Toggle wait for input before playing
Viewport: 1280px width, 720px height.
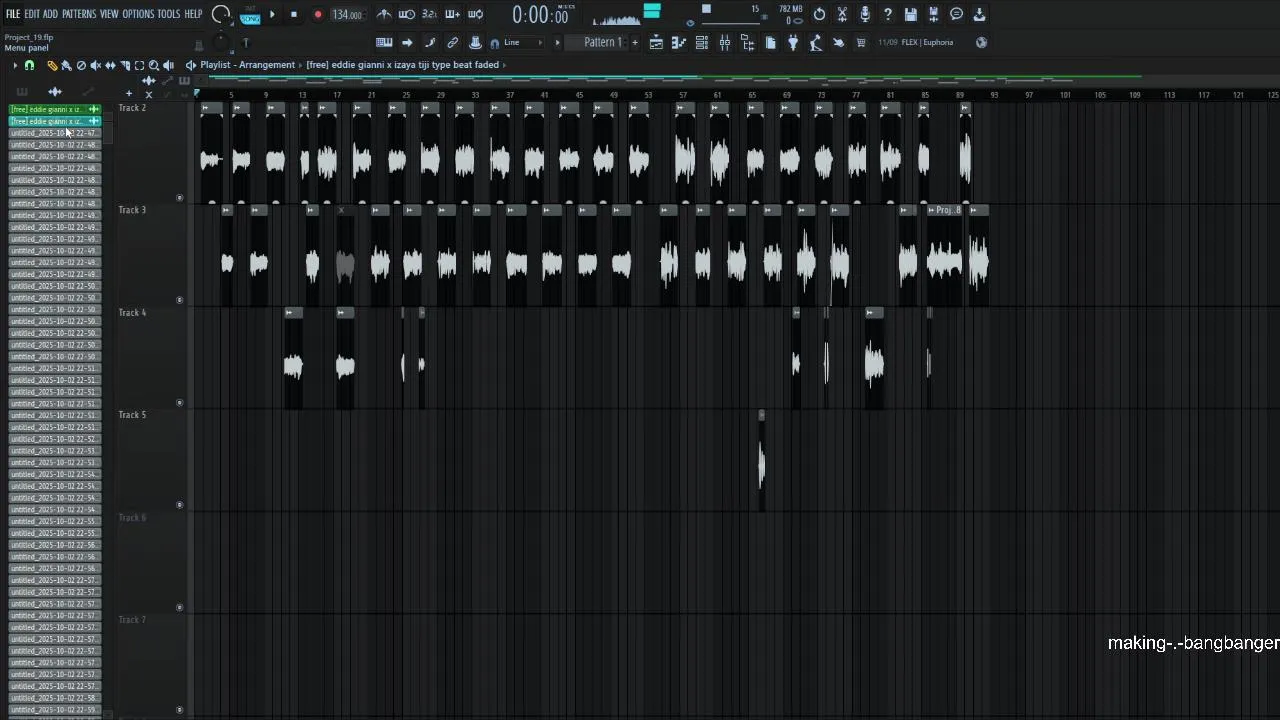pos(407,14)
